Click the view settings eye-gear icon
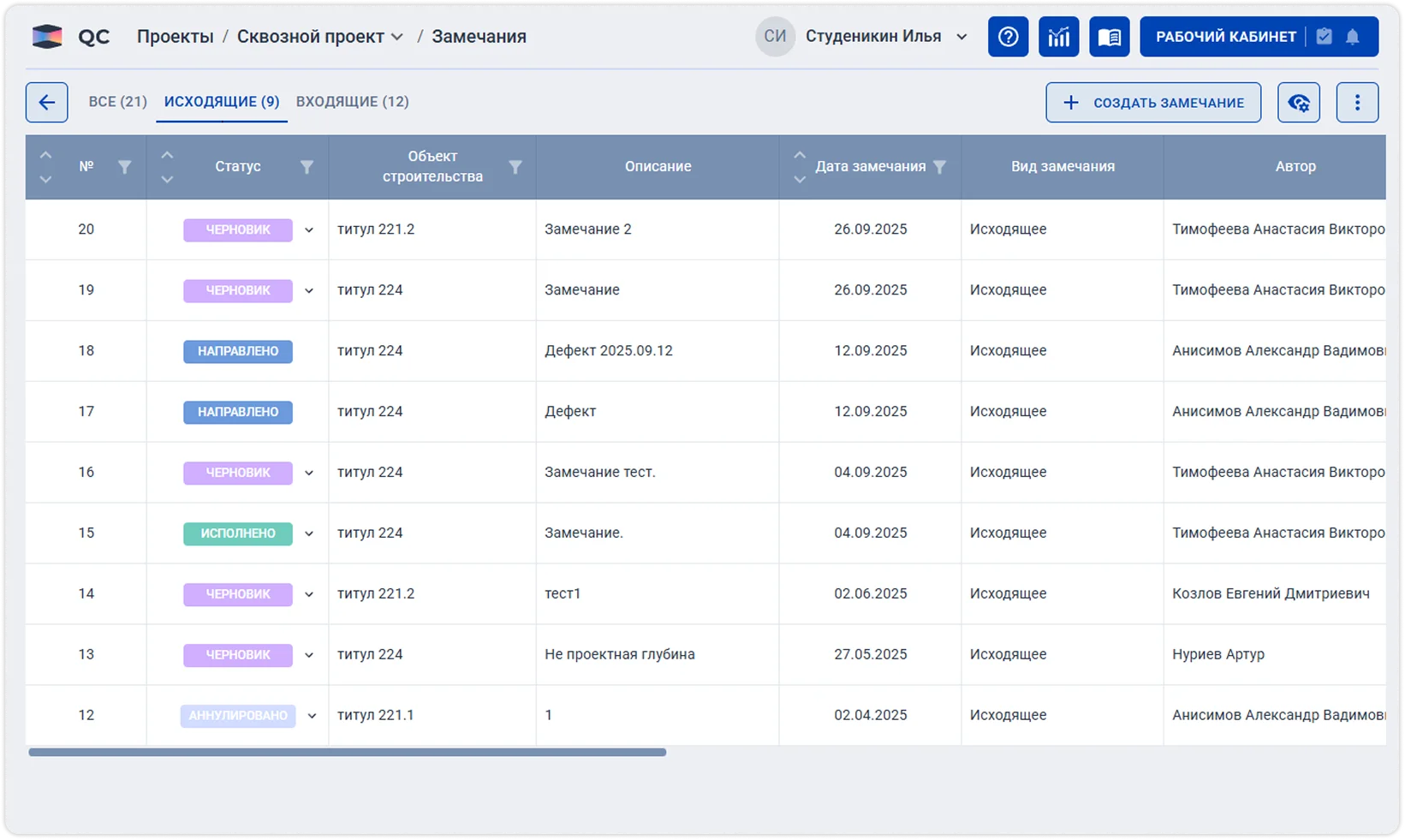This screenshot has width=1405, height=840. point(1298,103)
